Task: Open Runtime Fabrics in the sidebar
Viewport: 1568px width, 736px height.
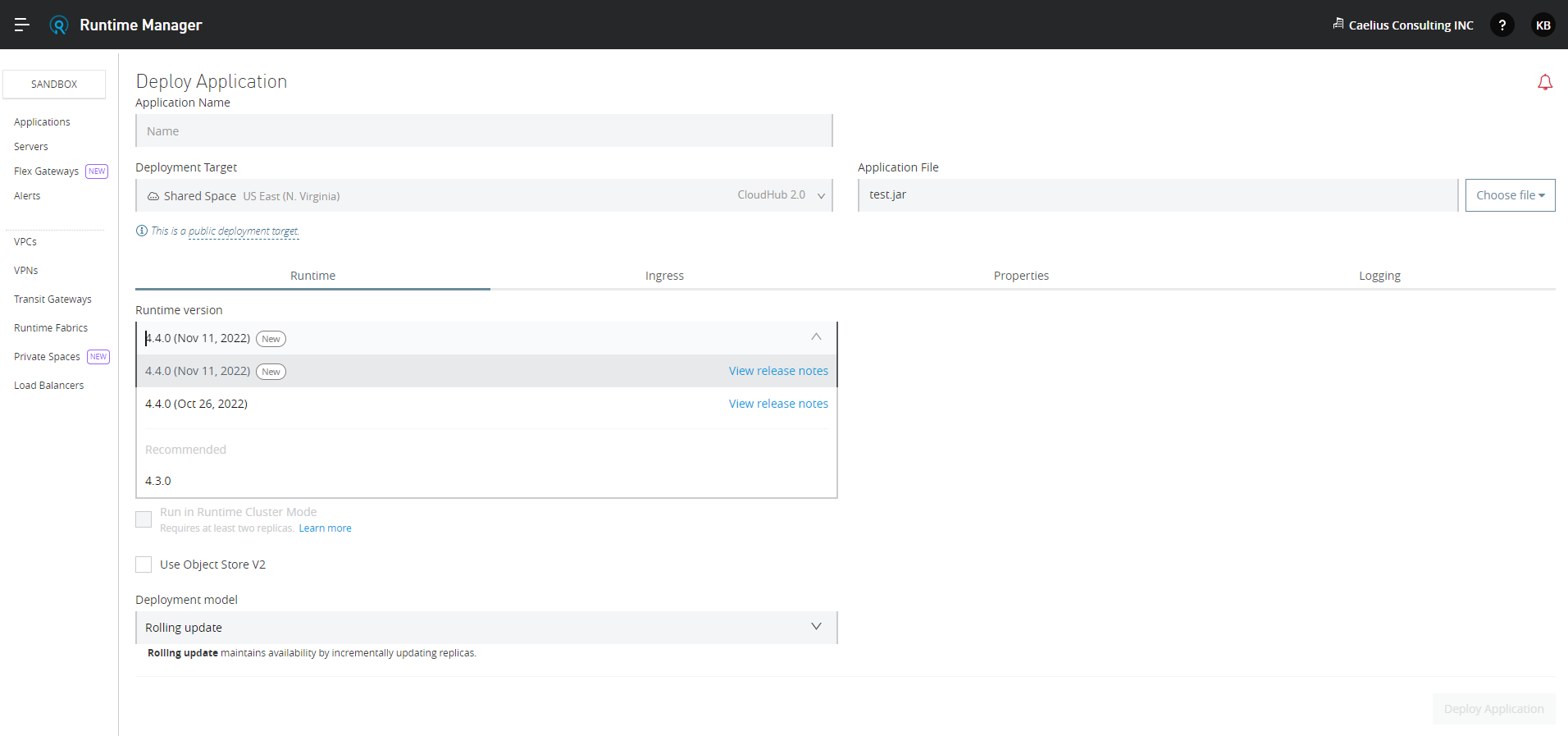Action: click(x=51, y=327)
